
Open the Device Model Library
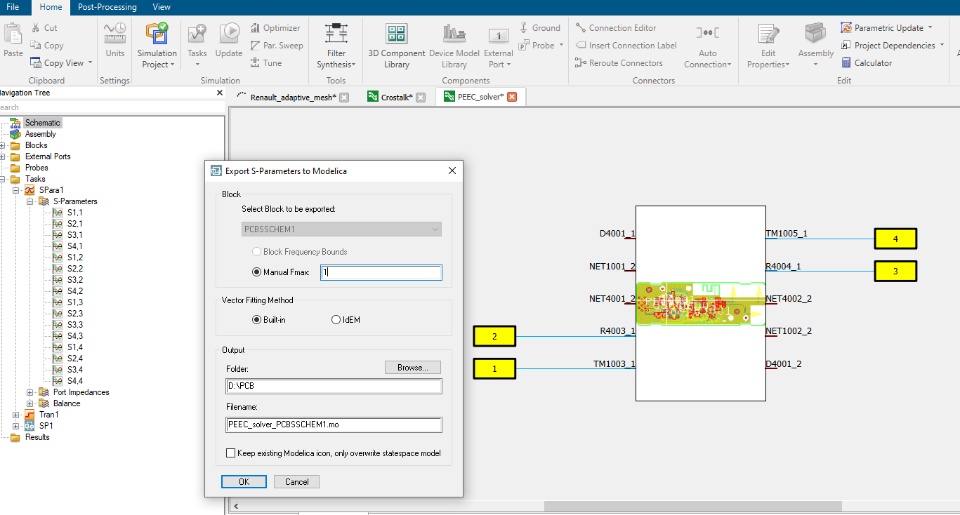(x=454, y=34)
